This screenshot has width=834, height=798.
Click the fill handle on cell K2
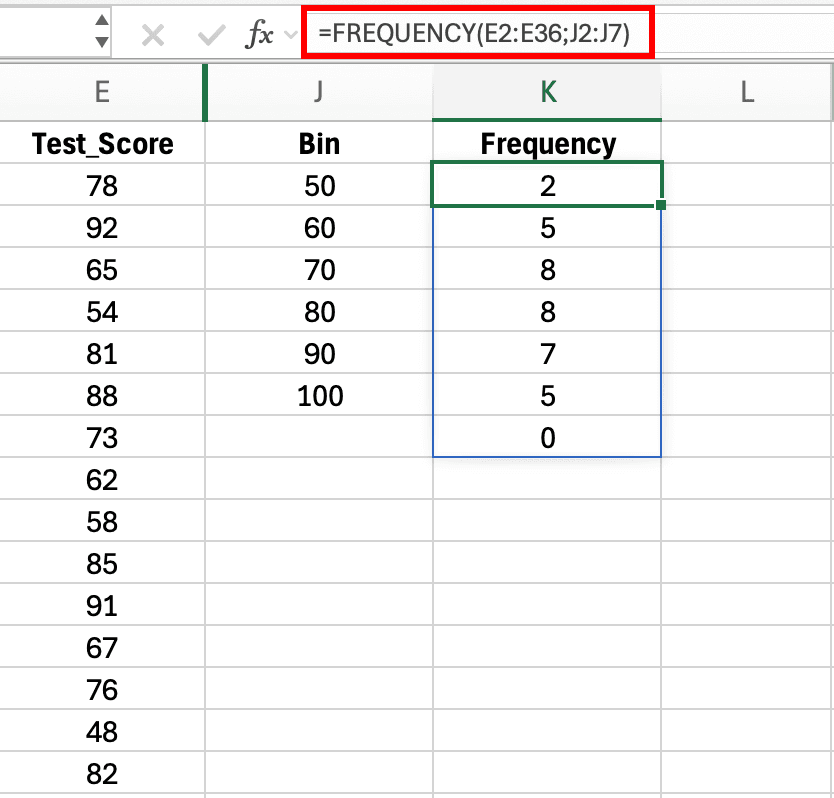pos(660,204)
